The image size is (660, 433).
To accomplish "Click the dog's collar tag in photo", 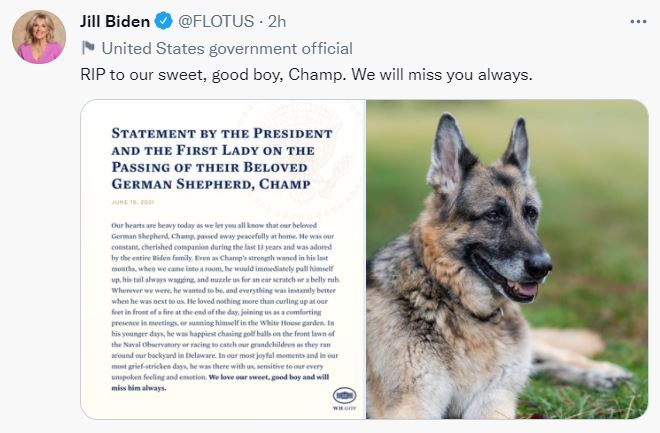I will (498, 314).
